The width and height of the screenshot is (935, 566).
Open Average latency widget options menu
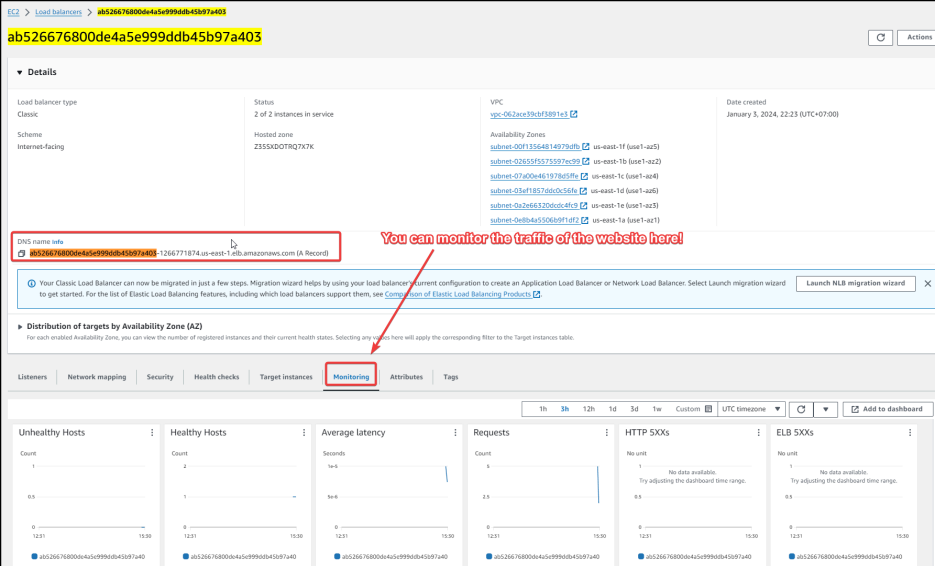tap(455, 432)
